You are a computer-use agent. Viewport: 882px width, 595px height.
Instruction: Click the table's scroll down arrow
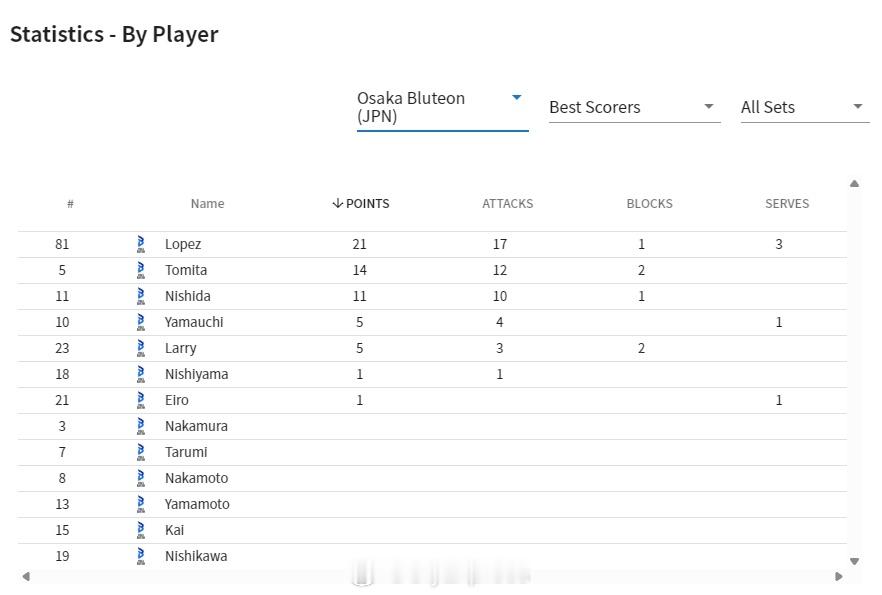pos(854,561)
